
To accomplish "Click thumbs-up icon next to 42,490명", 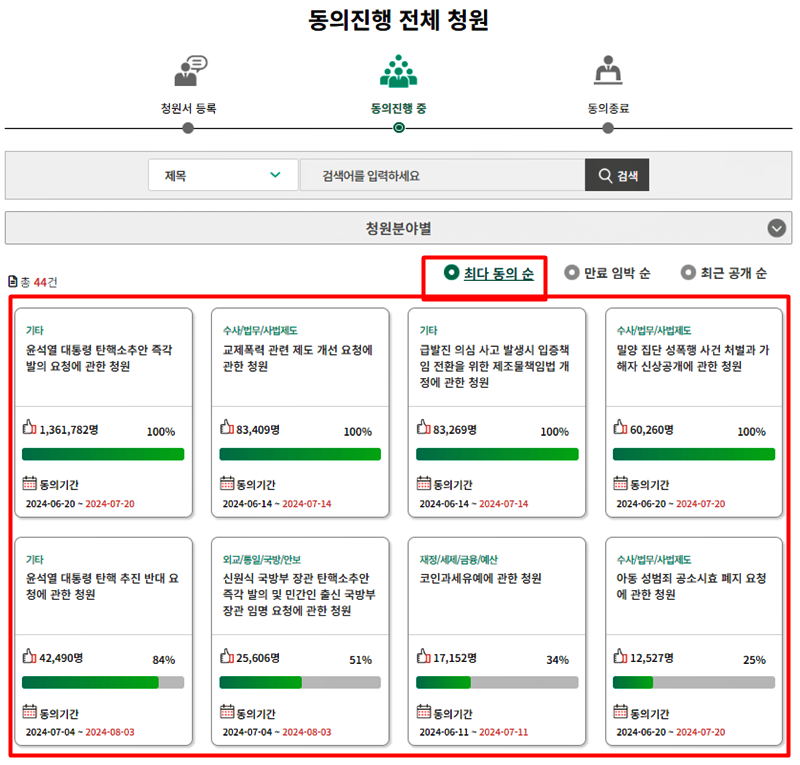I will pyautogui.click(x=30, y=656).
